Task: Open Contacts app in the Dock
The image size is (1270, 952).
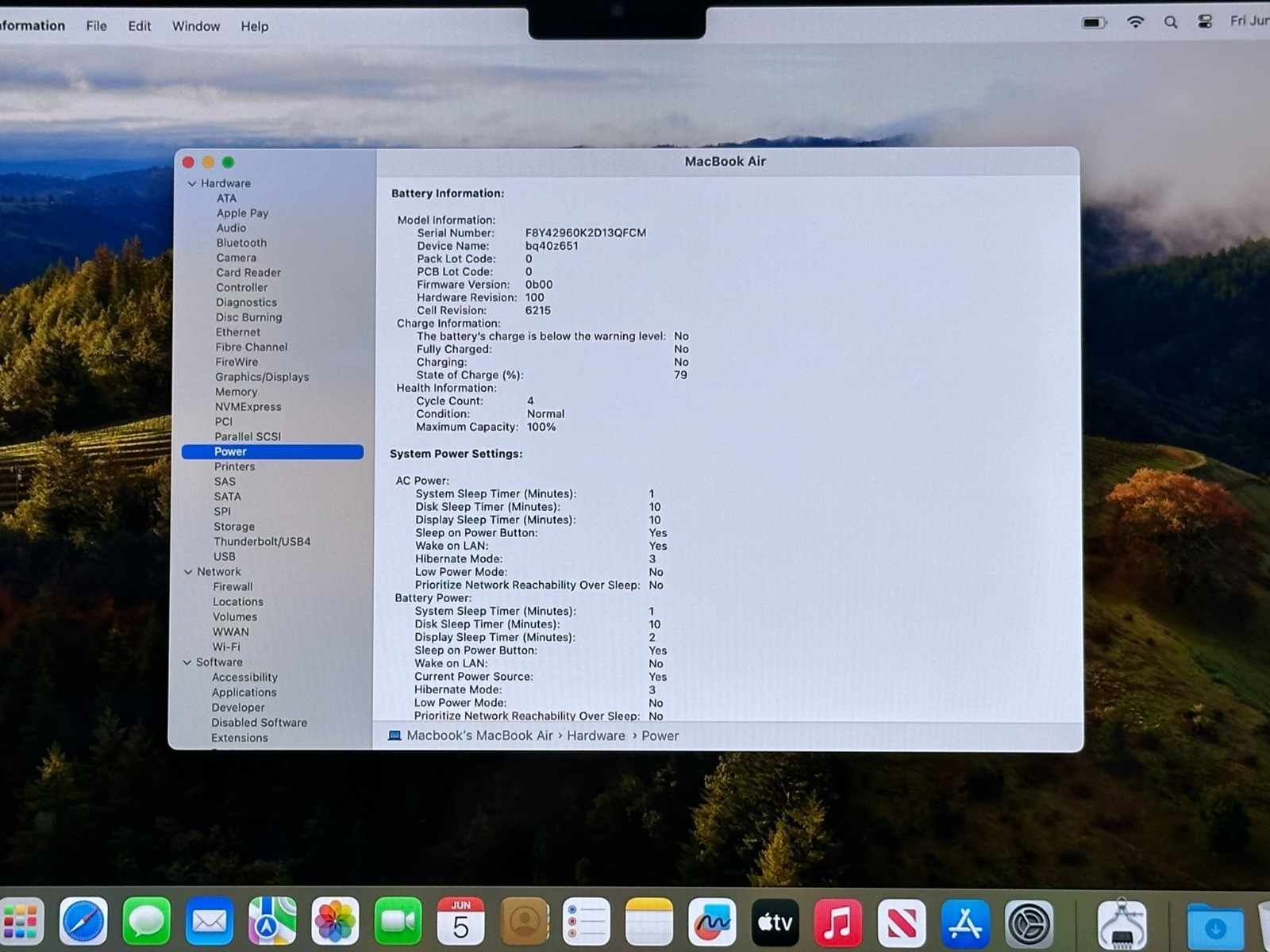Action: [x=524, y=922]
